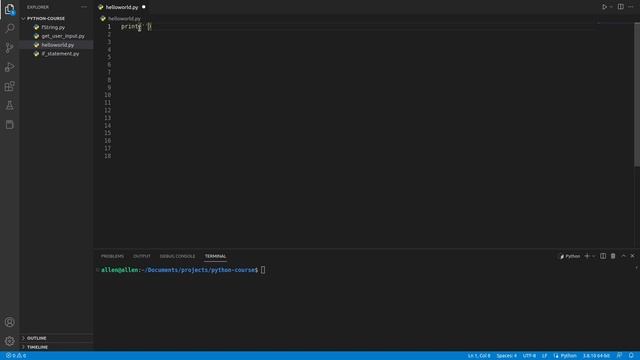Select Python interpreter version in status bar
Image resolution: width=640 pixels, height=360 pixels.
[596, 356]
